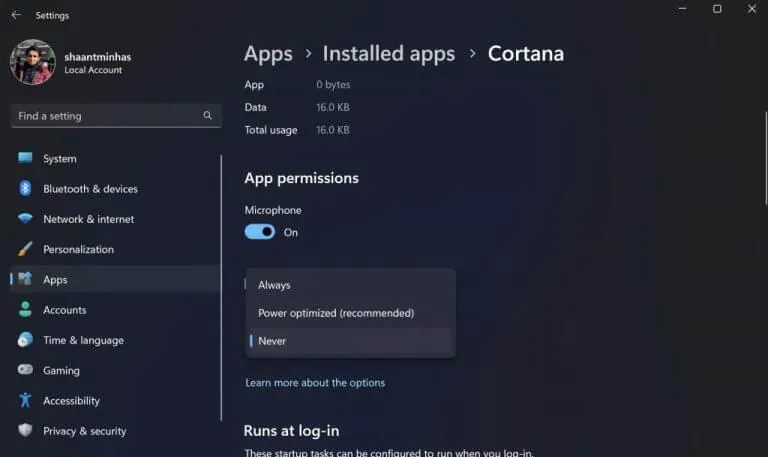Click the Accounts person icon
The width and height of the screenshot is (768, 457).
pyautogui.click(x=25, y=309)
